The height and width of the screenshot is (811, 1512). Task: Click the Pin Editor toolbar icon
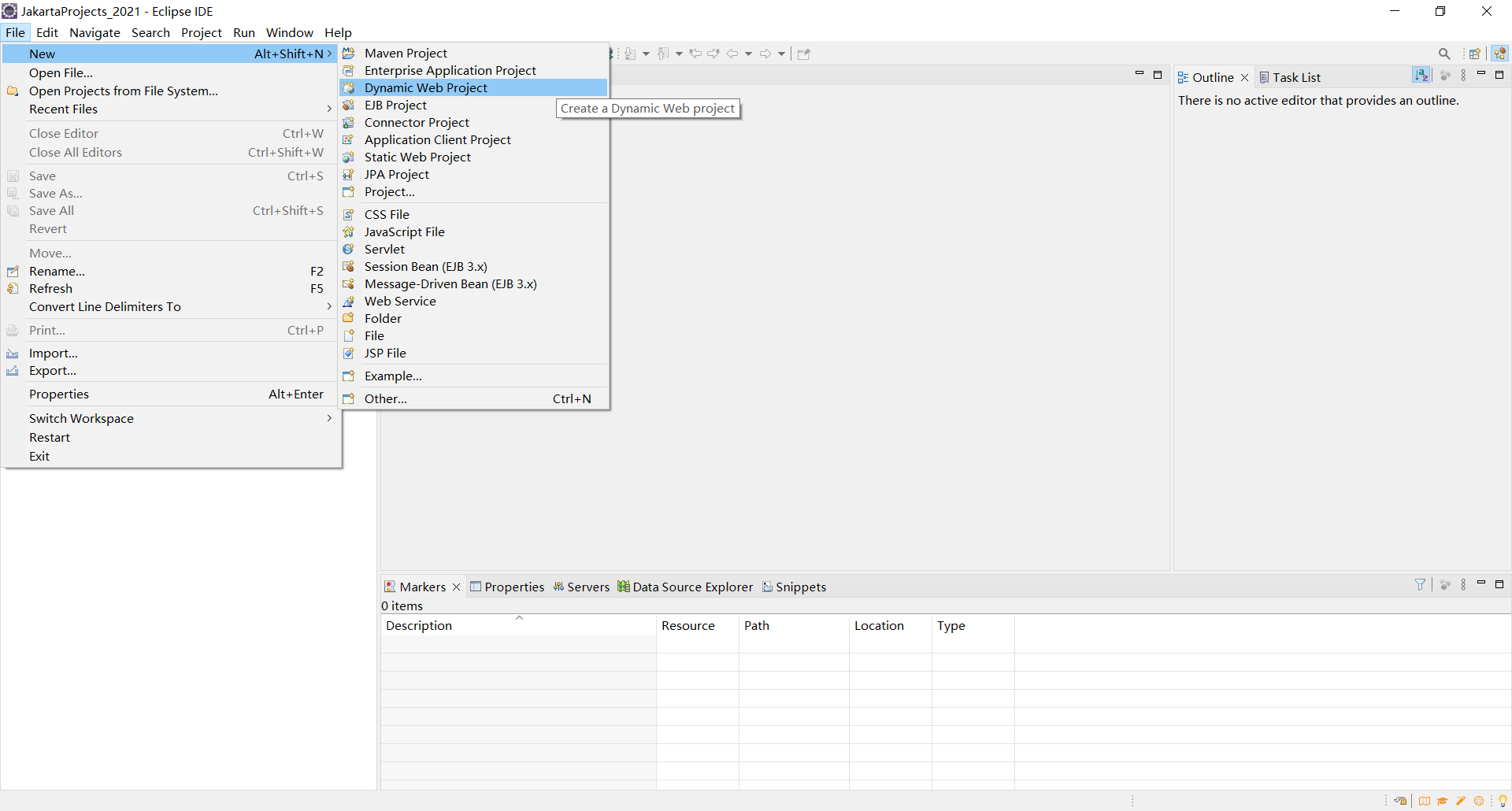point(803,54)
